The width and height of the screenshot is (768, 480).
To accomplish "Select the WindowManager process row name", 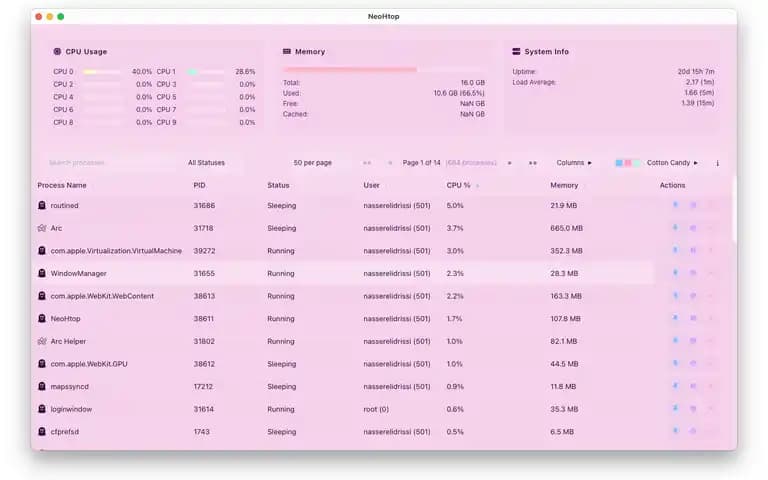I will 78,273.
